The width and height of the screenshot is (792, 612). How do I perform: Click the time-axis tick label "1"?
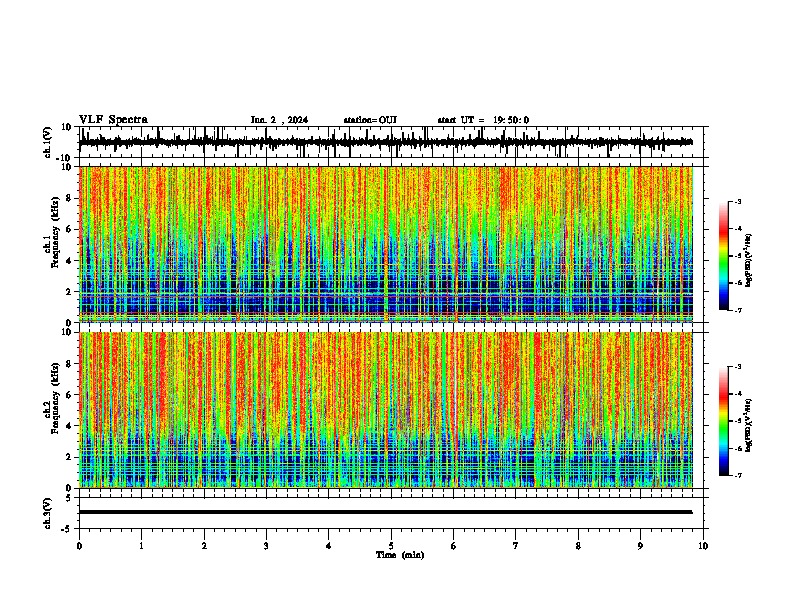coord(141,546)
